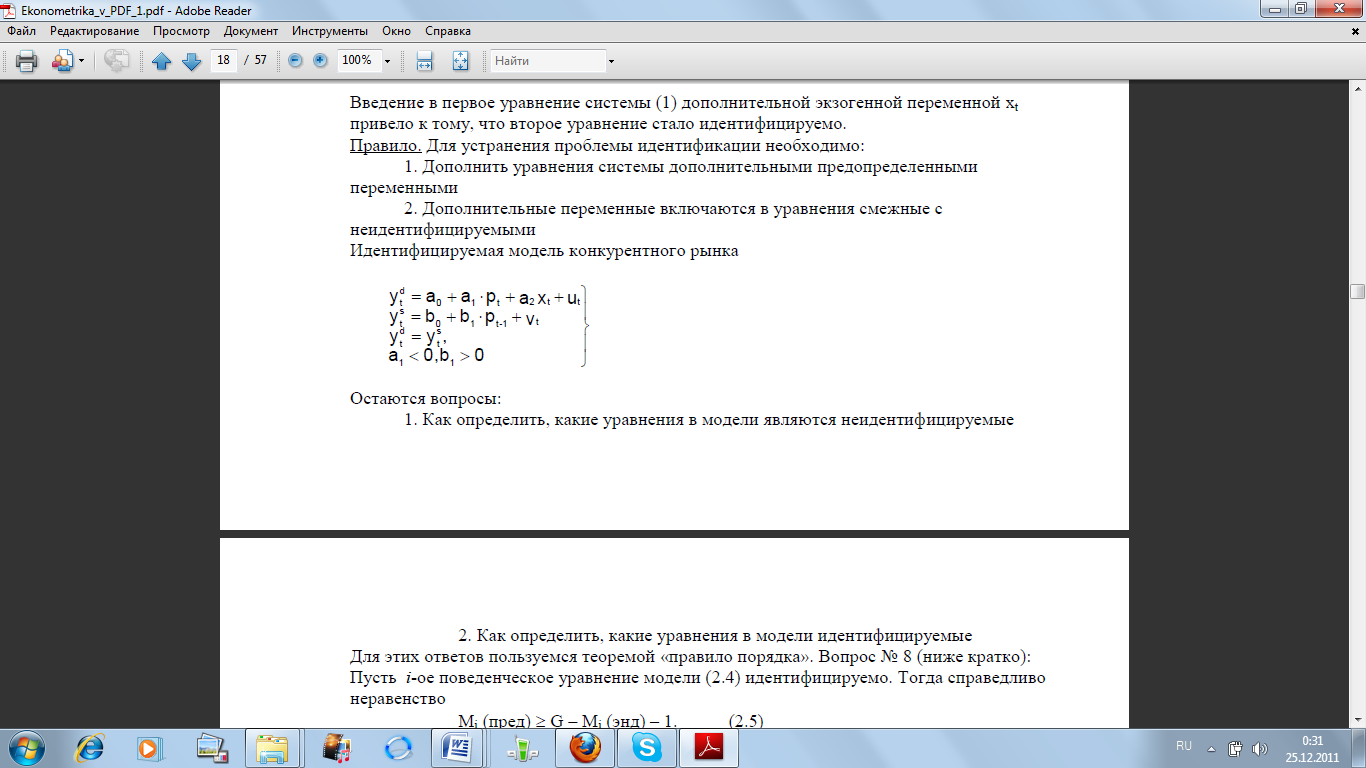Open the Окно menu
The width and height of the screenshot is (1366, 768).
(x=397, y=31)
